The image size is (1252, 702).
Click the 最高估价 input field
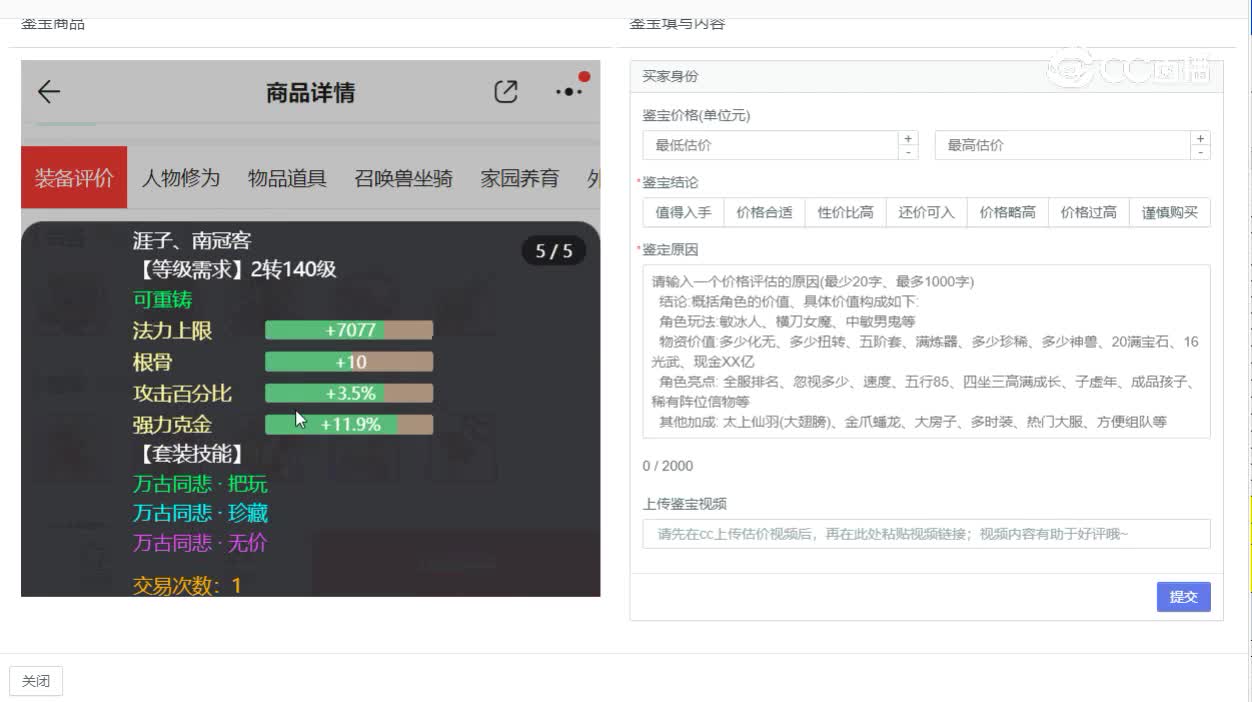(1062, 145)
